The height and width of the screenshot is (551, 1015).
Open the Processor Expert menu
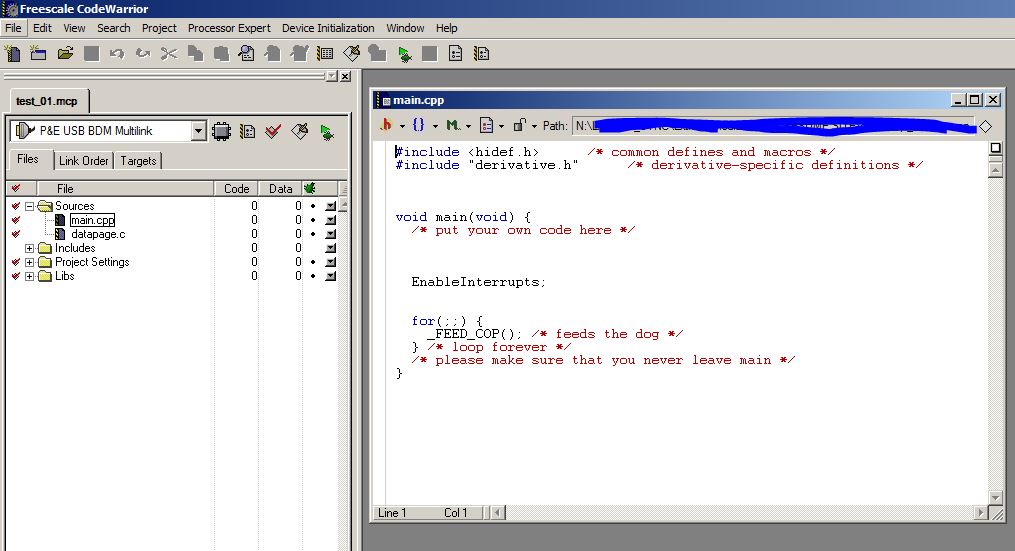pyautogui.click(x=229, y=28)
